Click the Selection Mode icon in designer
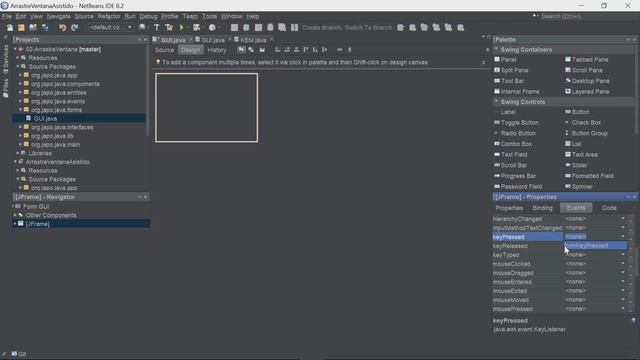The width and height of the screenshot is (640, 360). [242, 50]
